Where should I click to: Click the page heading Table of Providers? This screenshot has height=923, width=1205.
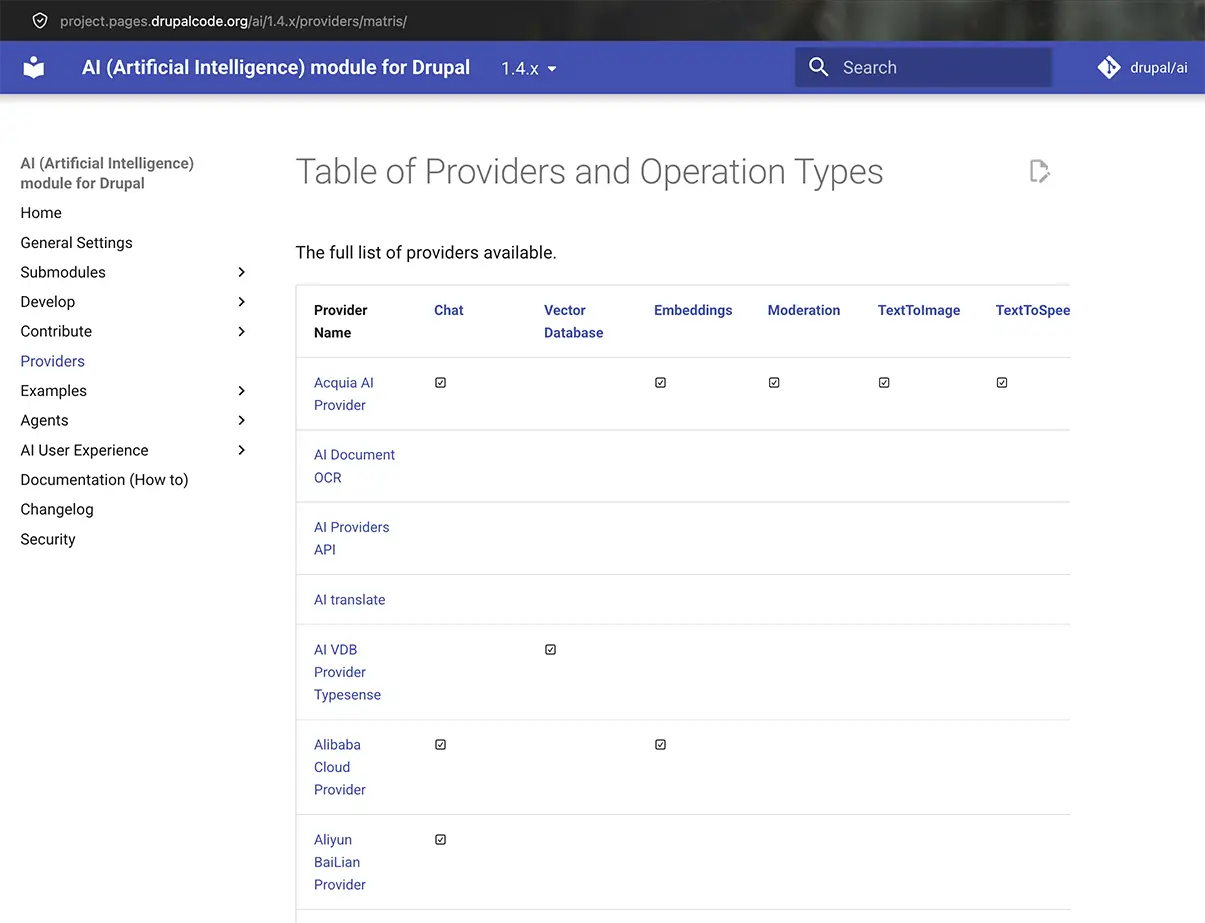[589, 171]
